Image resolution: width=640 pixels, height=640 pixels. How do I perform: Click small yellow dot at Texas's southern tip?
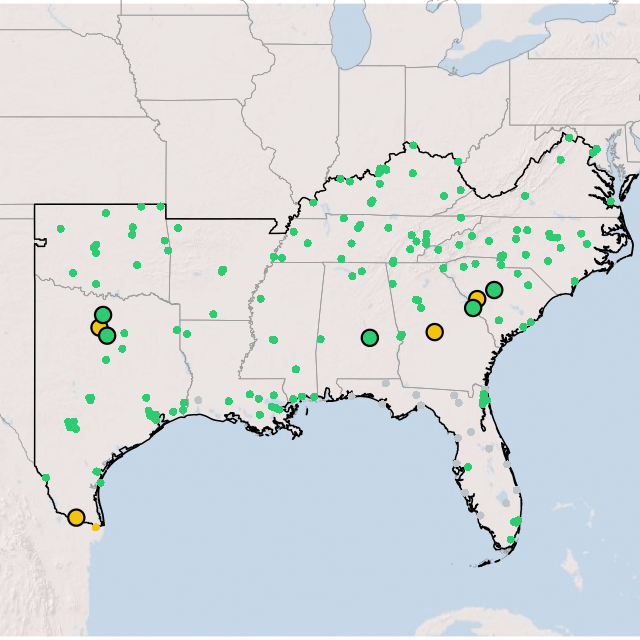[96, 527]
